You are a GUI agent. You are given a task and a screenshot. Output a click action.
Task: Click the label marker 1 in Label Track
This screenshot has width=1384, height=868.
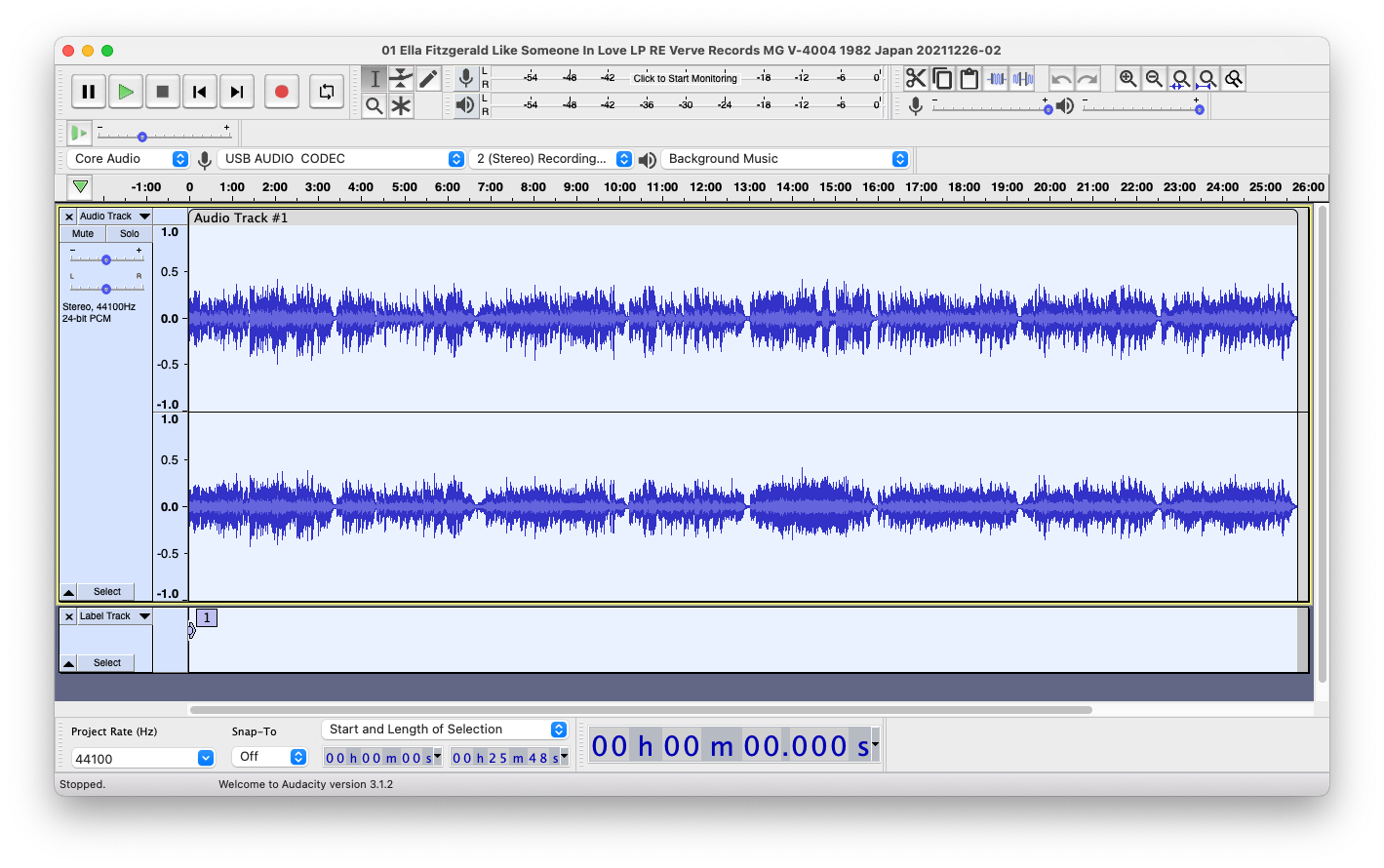pos(206,617)
